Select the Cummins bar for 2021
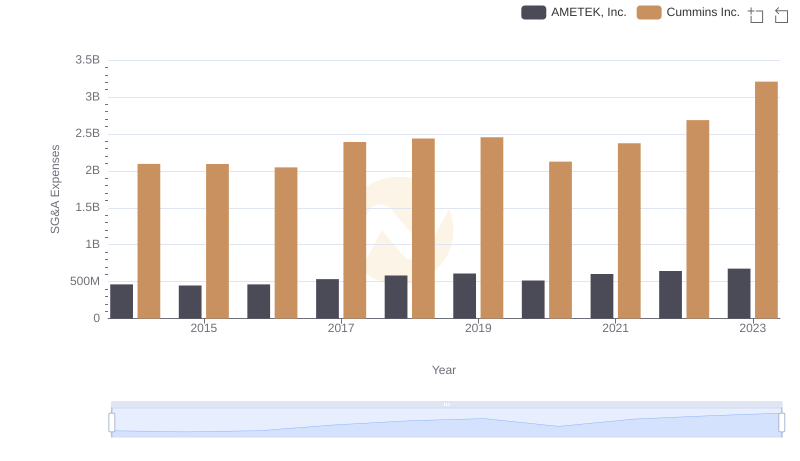This screenshot has height=461, width=800. (x=629, y=230)
